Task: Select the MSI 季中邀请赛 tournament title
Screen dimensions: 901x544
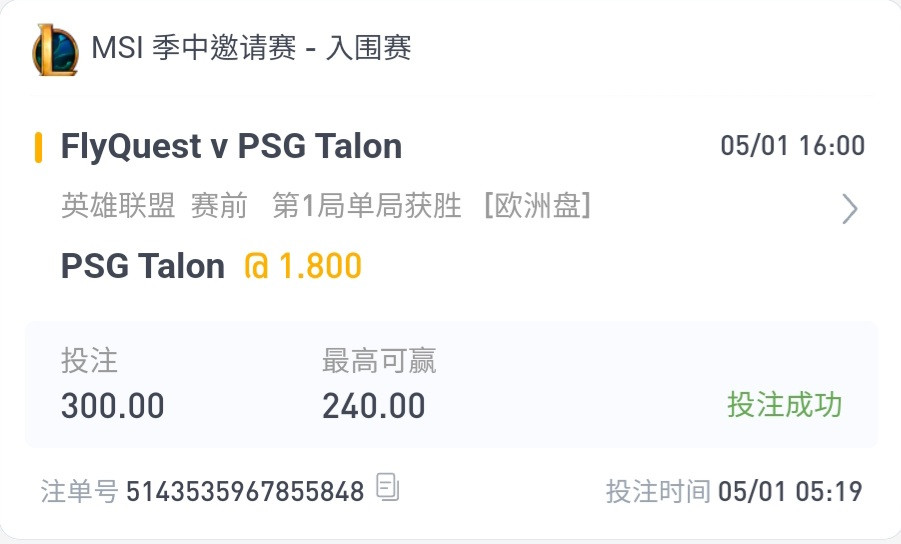Action: tap(251, 47)
